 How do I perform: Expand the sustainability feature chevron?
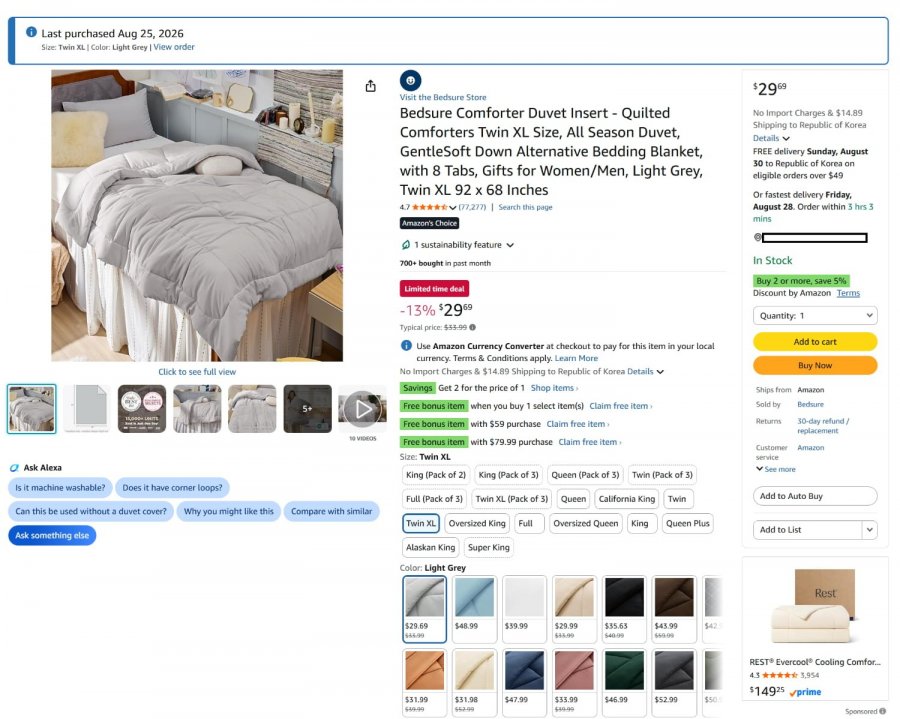point(510,245)
